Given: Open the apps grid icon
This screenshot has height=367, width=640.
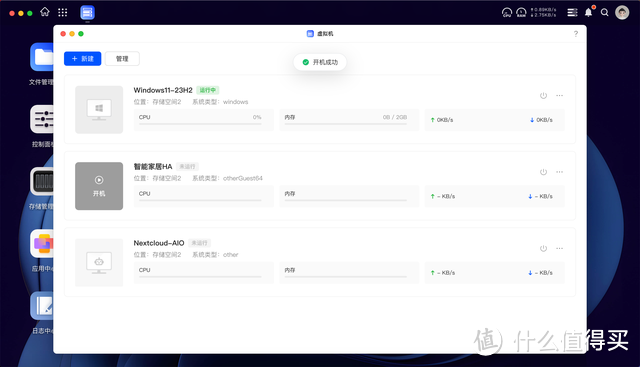Looking at the screenshot, I should (x=62, y=13).
